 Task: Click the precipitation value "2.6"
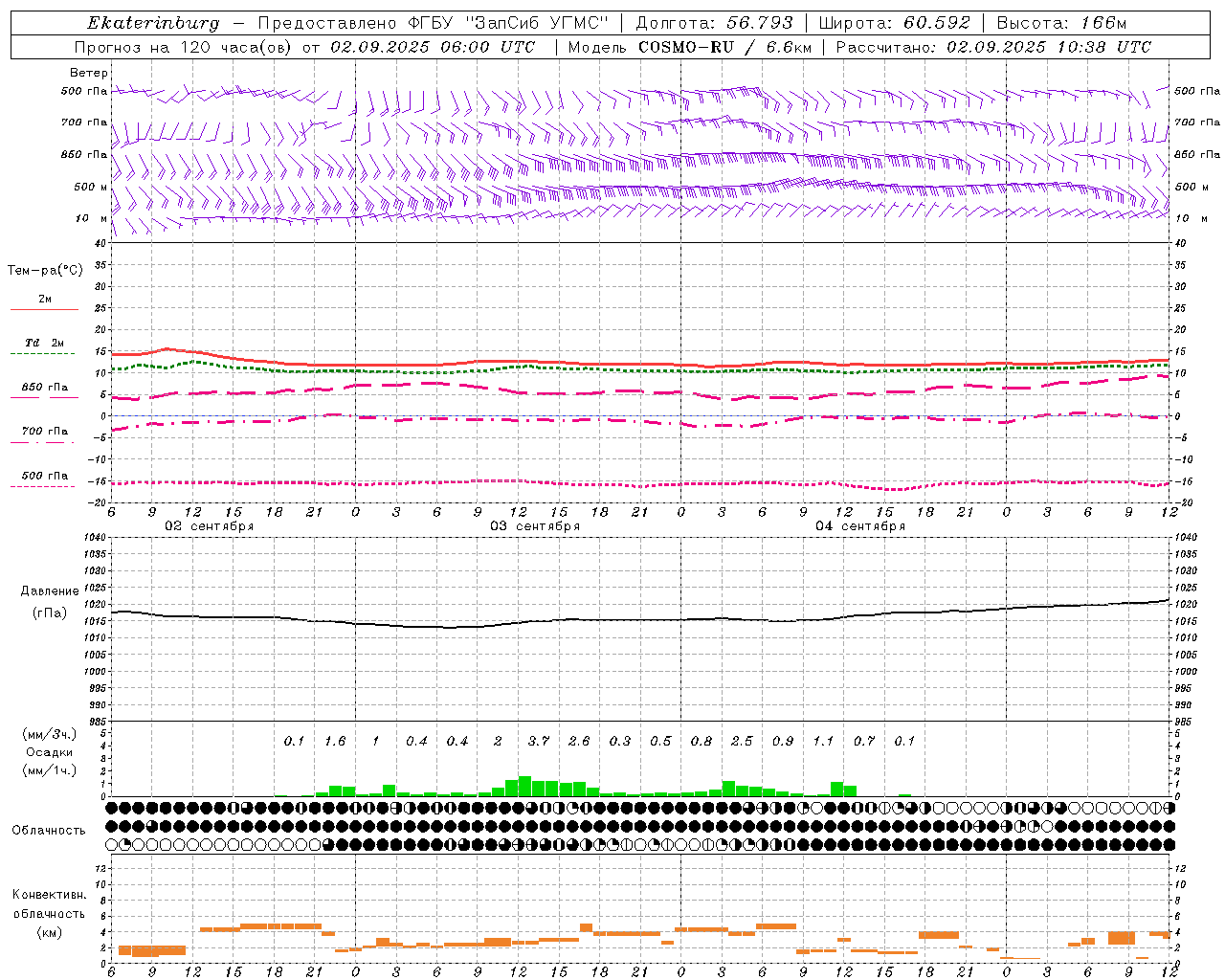(579, 742)
